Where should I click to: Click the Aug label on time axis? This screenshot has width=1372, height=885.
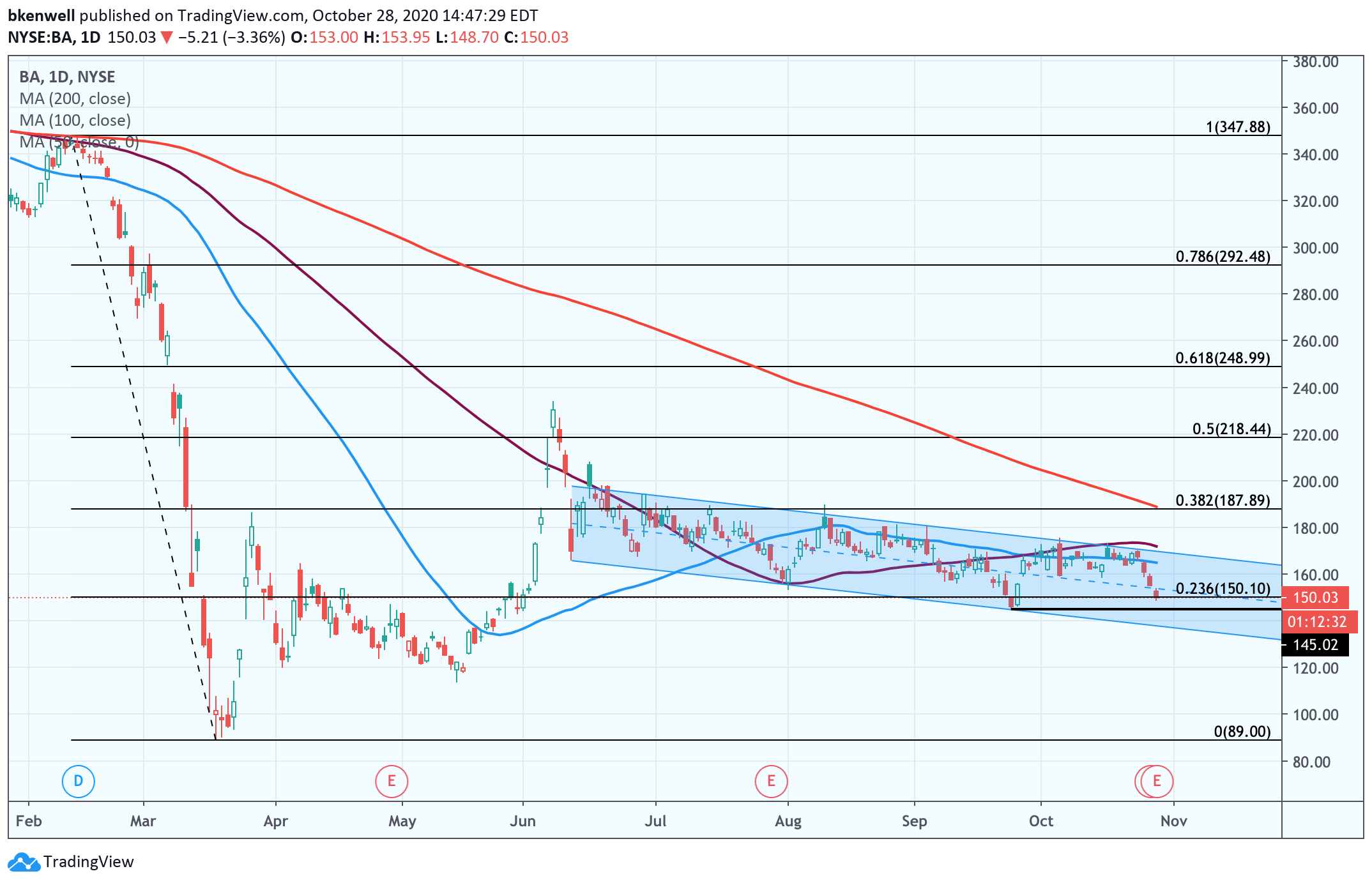coord(788,821)
